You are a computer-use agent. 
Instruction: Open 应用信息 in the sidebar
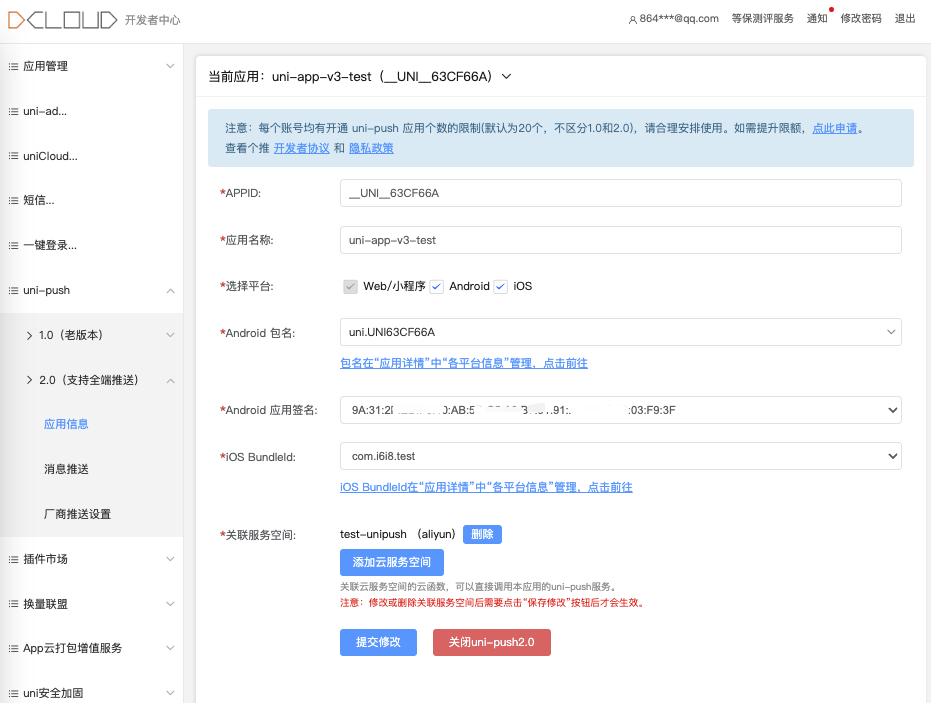(66, 424)
